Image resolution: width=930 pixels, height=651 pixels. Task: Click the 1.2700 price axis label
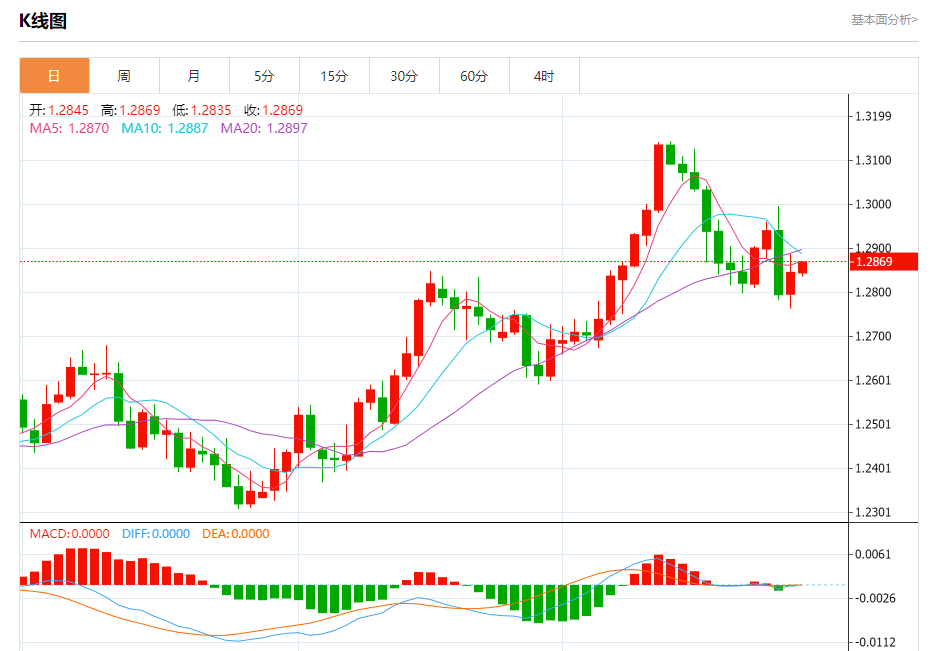pyautogui.click(x=873, y=336)
